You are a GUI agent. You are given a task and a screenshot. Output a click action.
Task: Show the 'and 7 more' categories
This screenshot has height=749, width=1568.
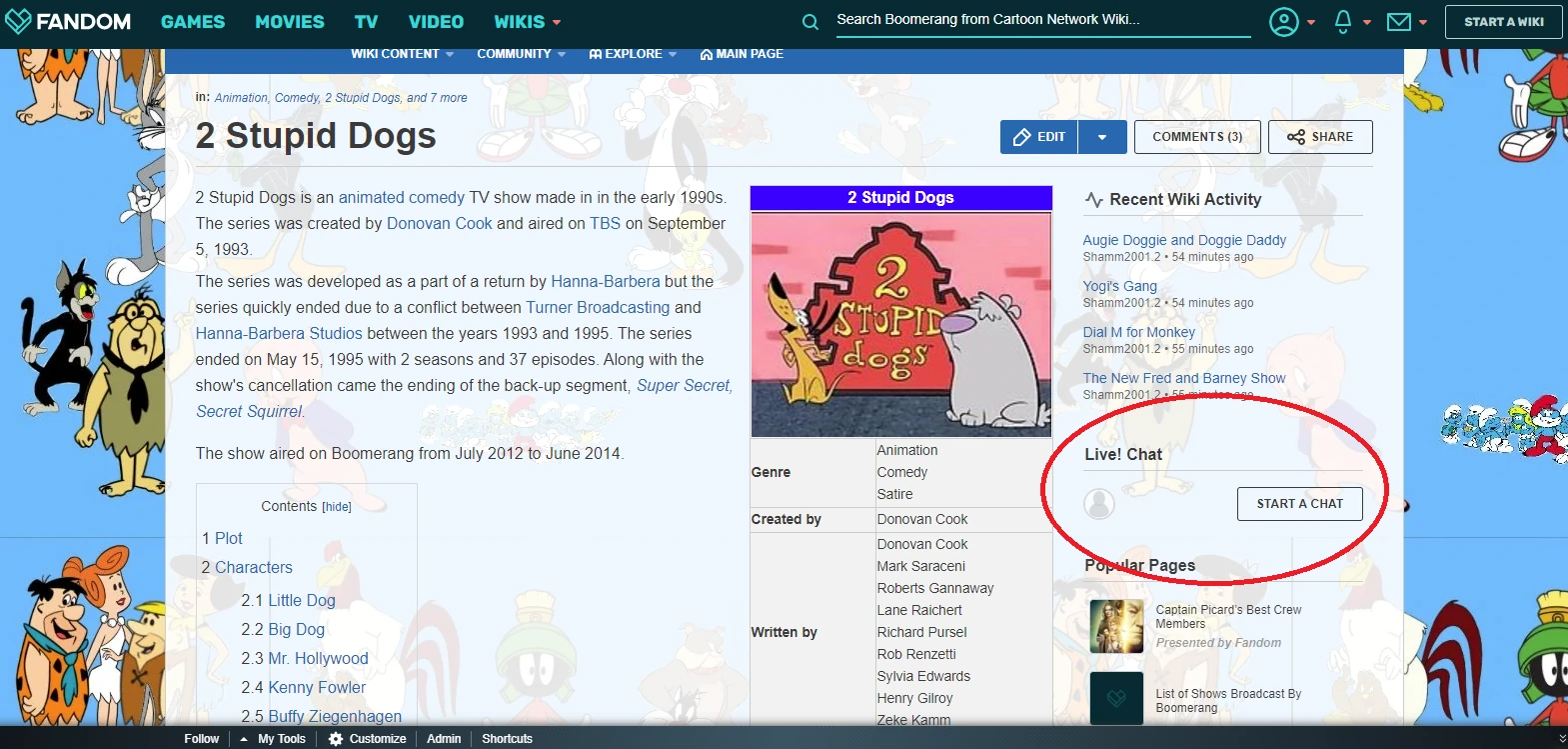click(x=437, y=98)
